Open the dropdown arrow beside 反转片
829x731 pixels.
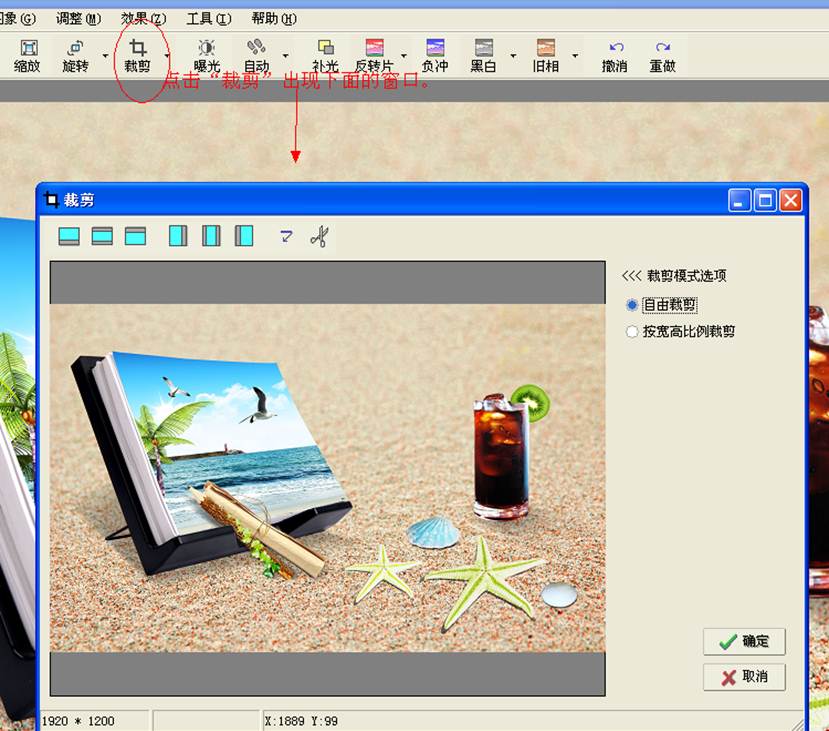coord(404,56)
